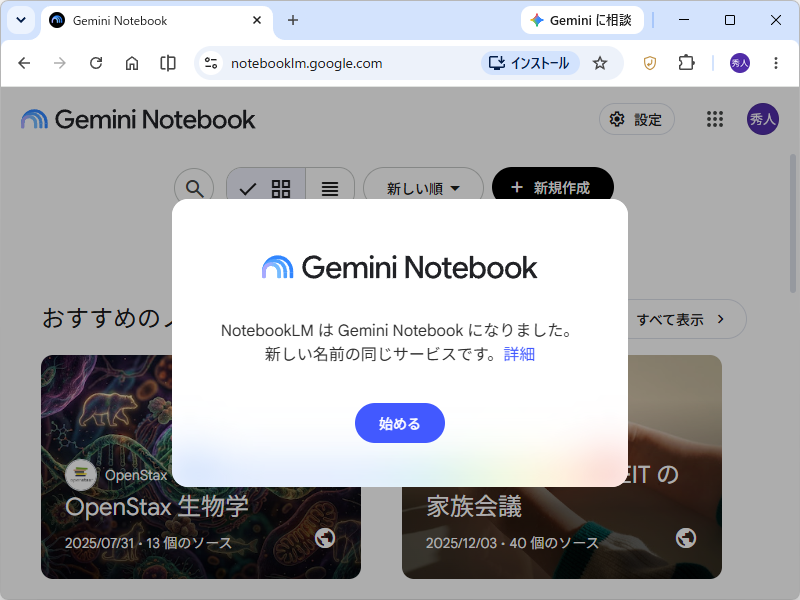Open the tab search dropdown arrow
The height and width of the screenshot is (600, 800).
[21, 20]
